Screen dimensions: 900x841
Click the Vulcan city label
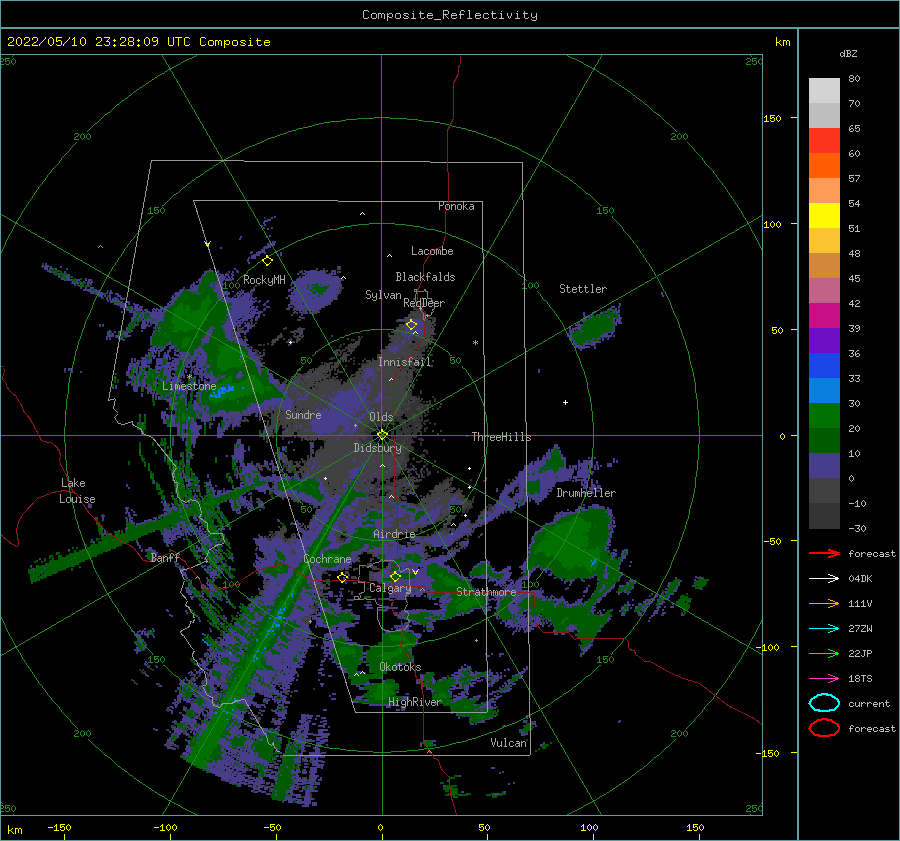[x=509, y=743]
